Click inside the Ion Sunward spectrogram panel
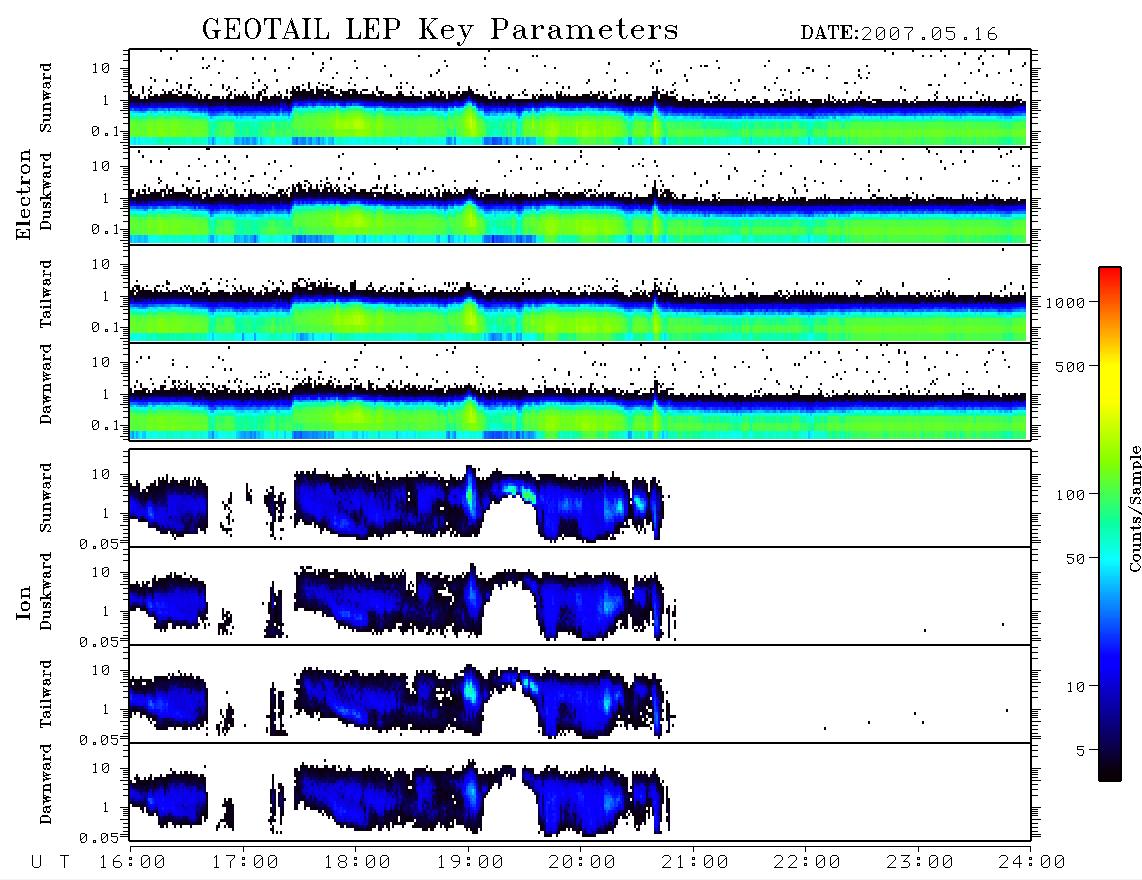 (580, 498)
